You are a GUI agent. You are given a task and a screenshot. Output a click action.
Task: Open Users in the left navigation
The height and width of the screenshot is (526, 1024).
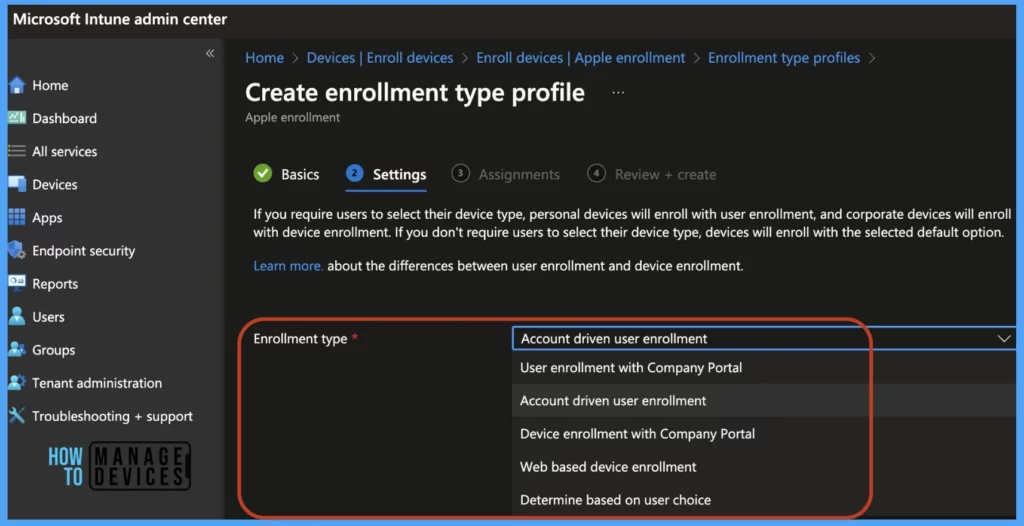(x=48, y=317)
